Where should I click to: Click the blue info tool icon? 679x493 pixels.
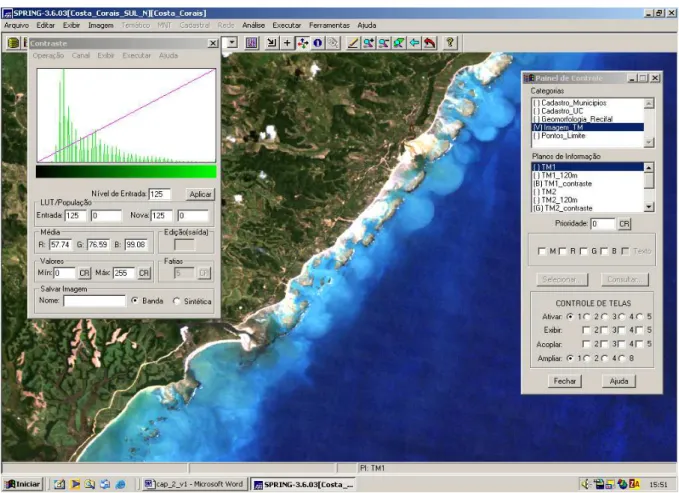317,43
